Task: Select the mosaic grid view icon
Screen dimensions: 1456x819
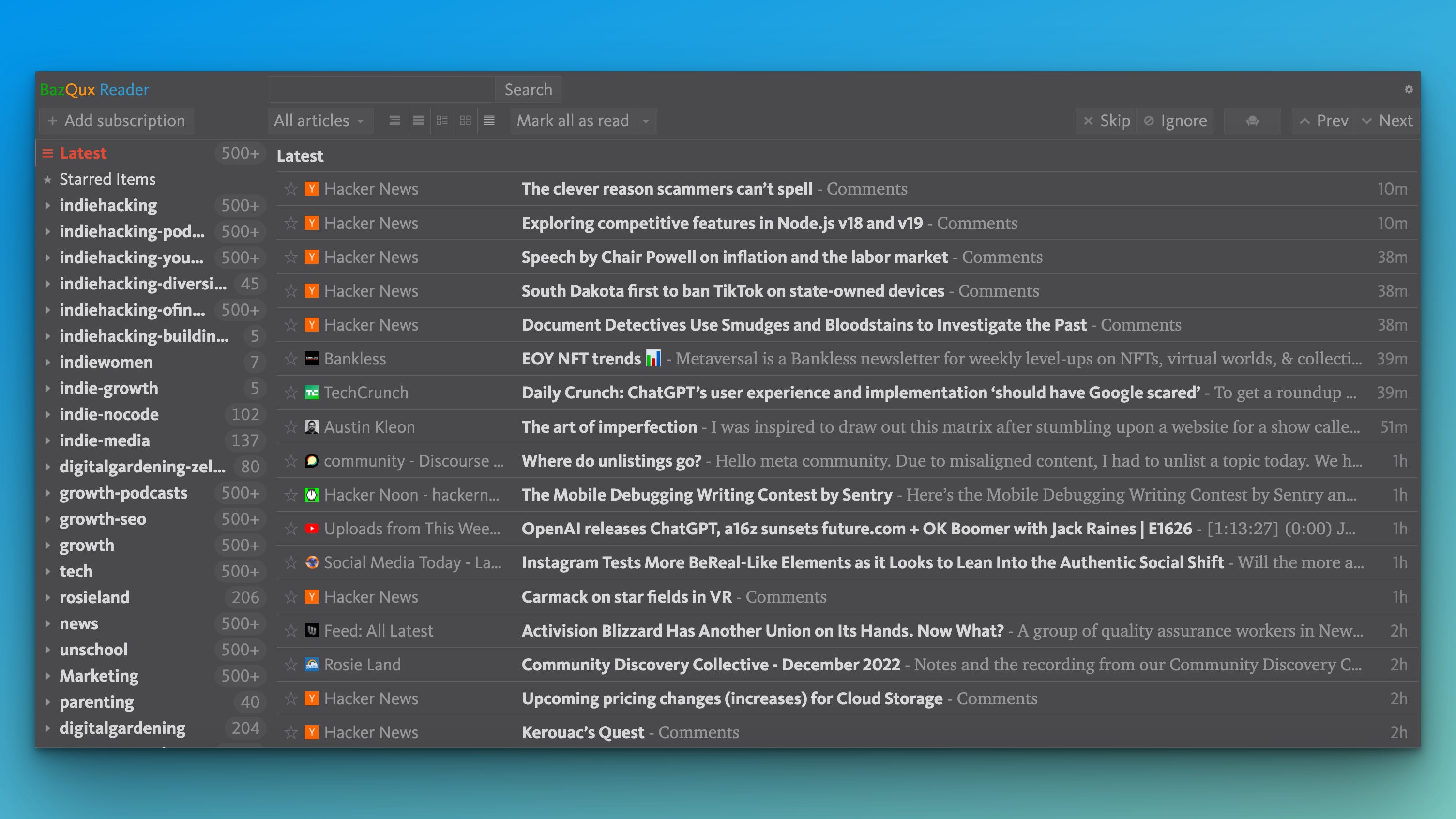Action: (x=465, y=121)
